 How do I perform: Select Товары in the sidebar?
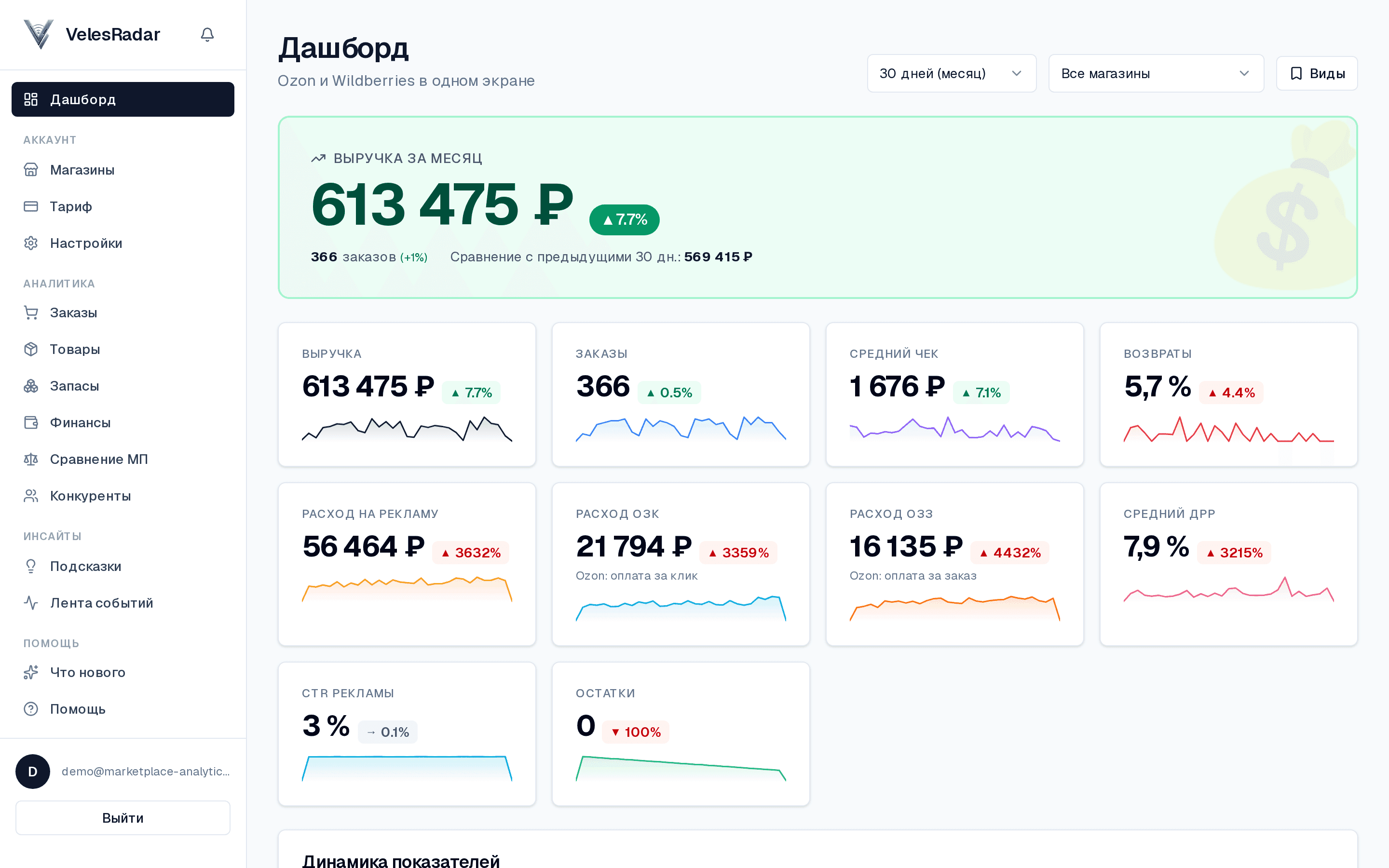(x=123, y=349)
